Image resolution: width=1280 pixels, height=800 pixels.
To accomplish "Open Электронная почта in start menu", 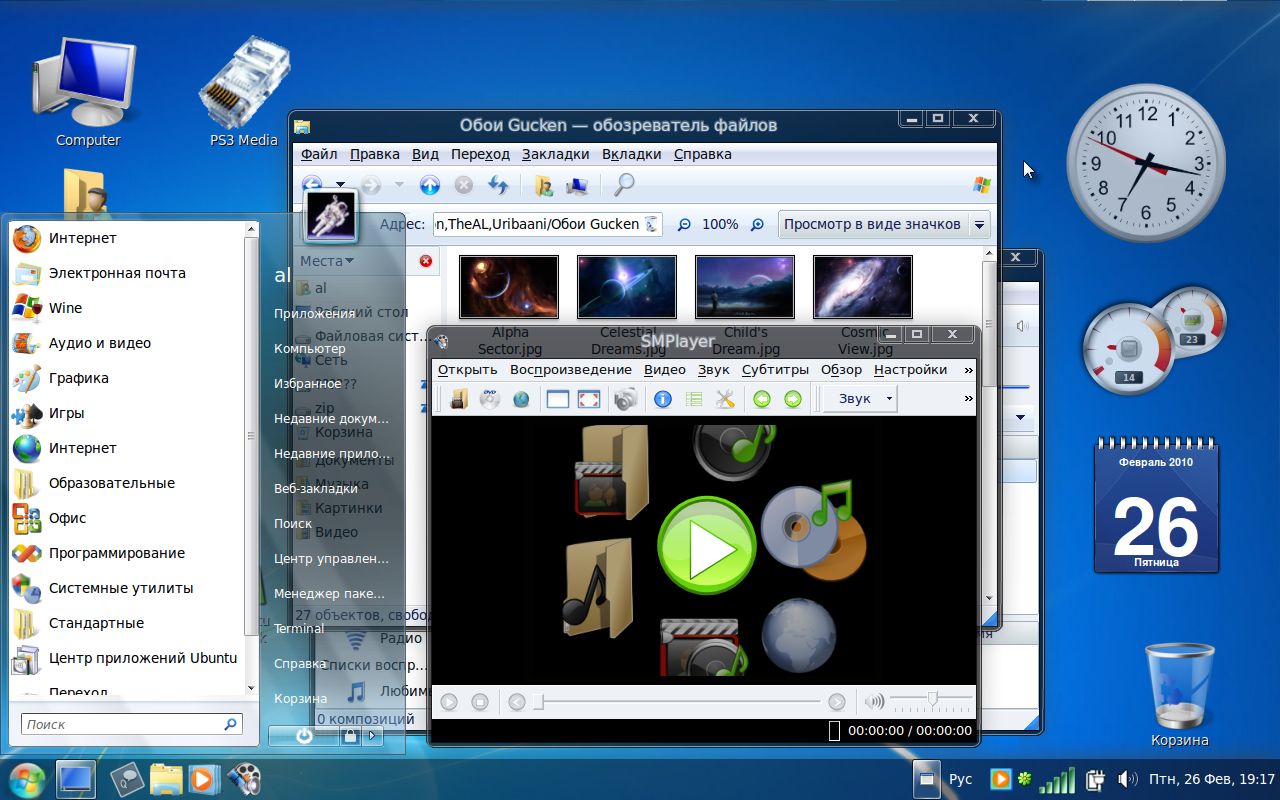I will pos(128,273).
